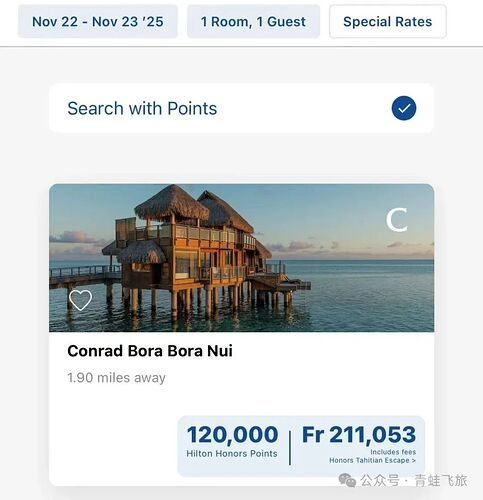Screen dimensions: 483x500
Task: Click the divider between points and cash price
Action: (x=290, y=448)
